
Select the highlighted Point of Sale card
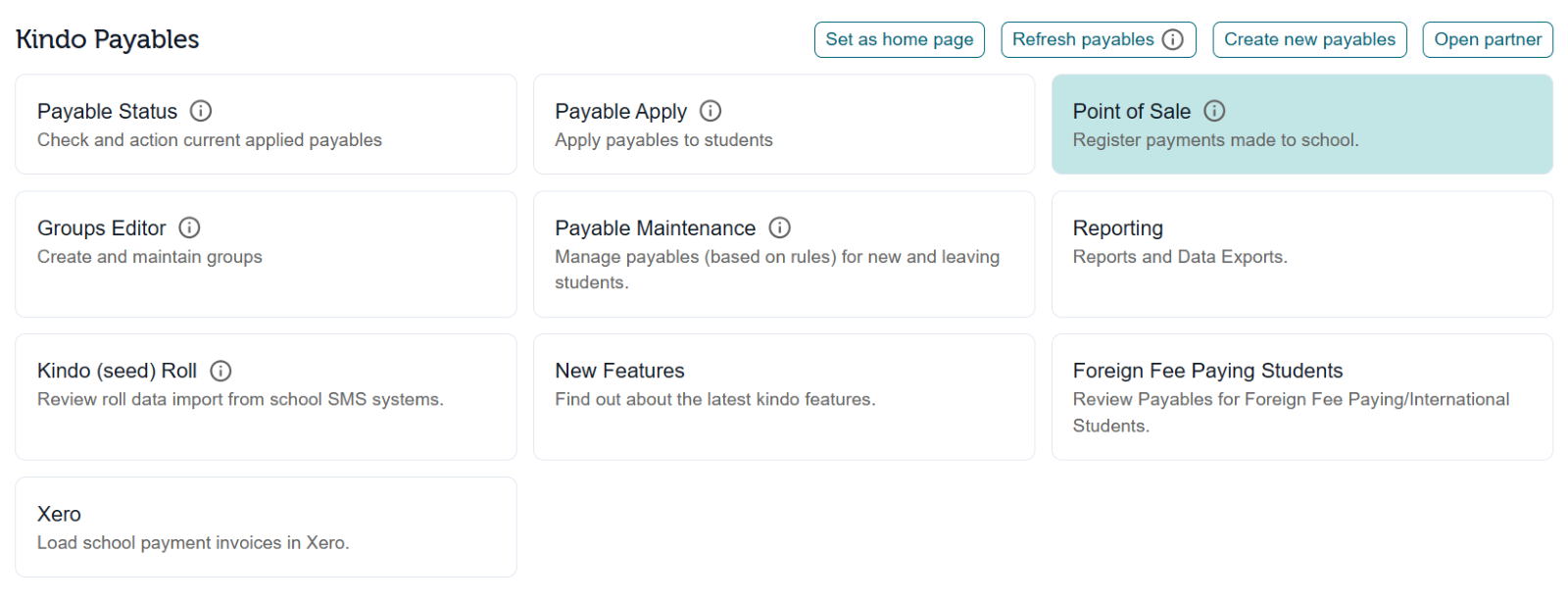click(1302, 125)
